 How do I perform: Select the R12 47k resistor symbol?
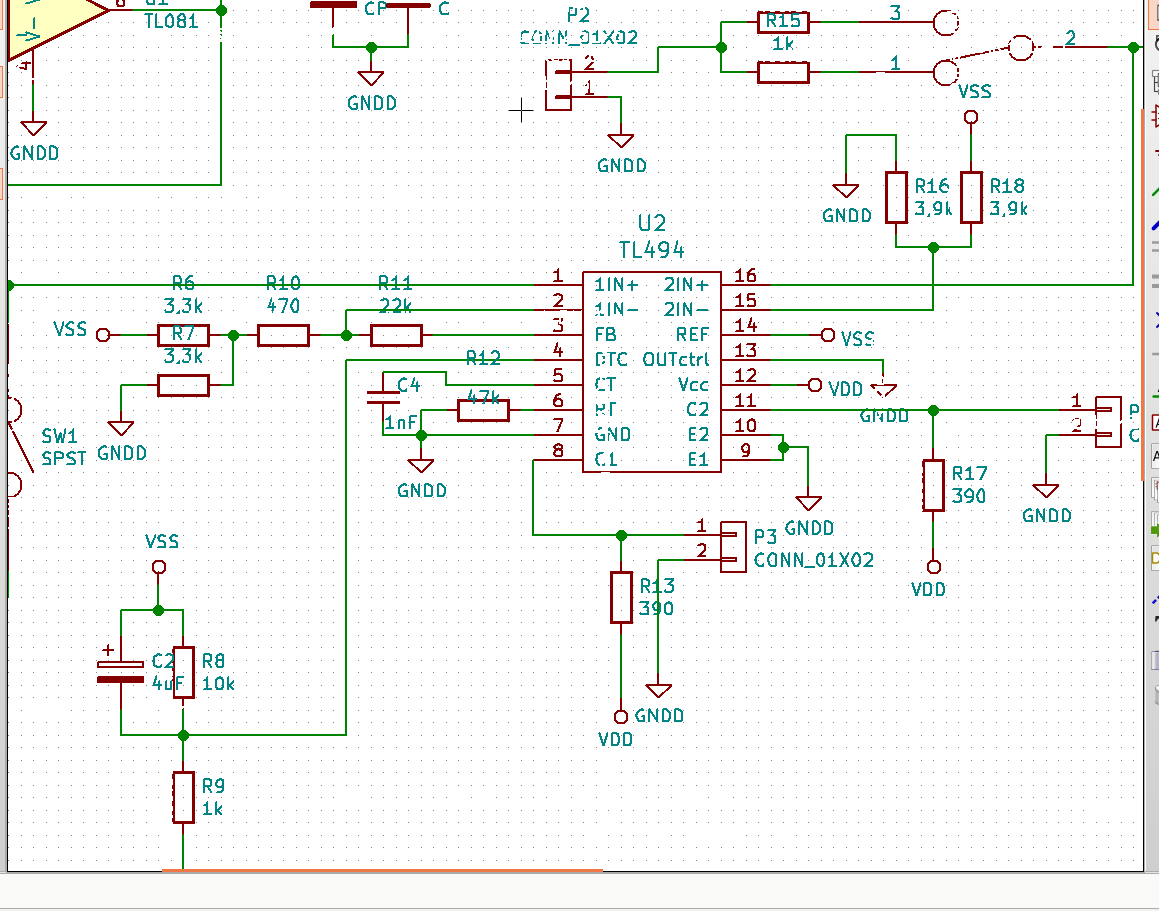coord(483,410)
